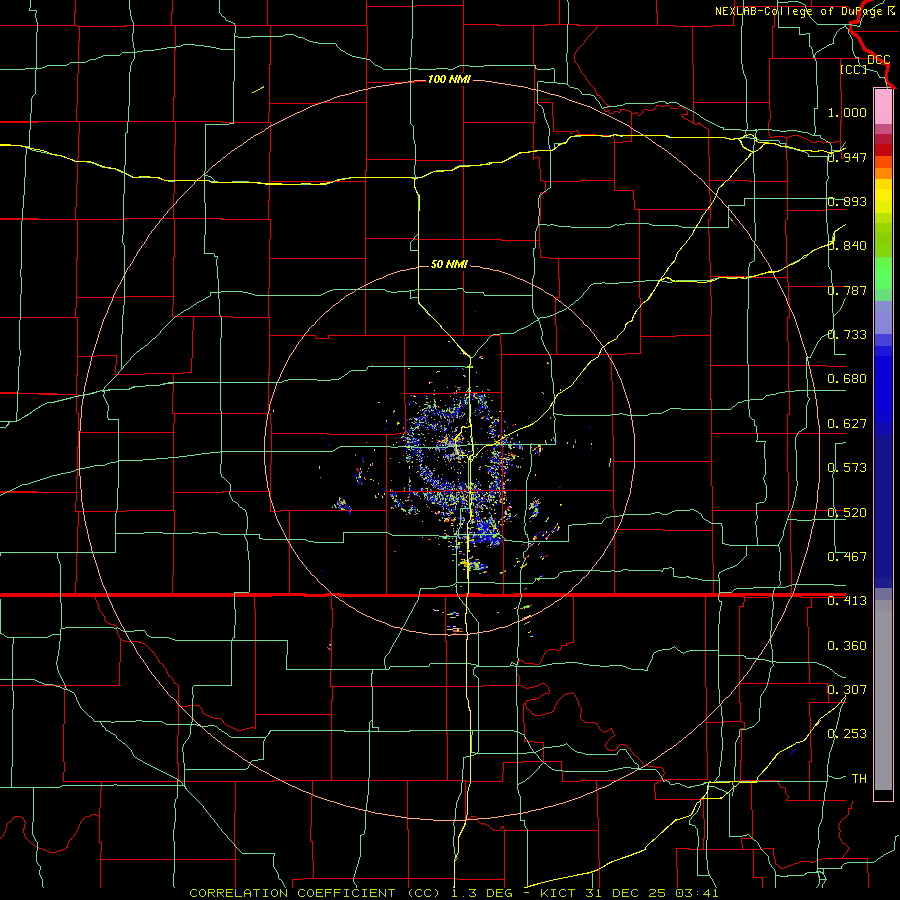Pick the gray color bar segment near 0.307
This screenshot has height=900, width=900.
point(883,695)
